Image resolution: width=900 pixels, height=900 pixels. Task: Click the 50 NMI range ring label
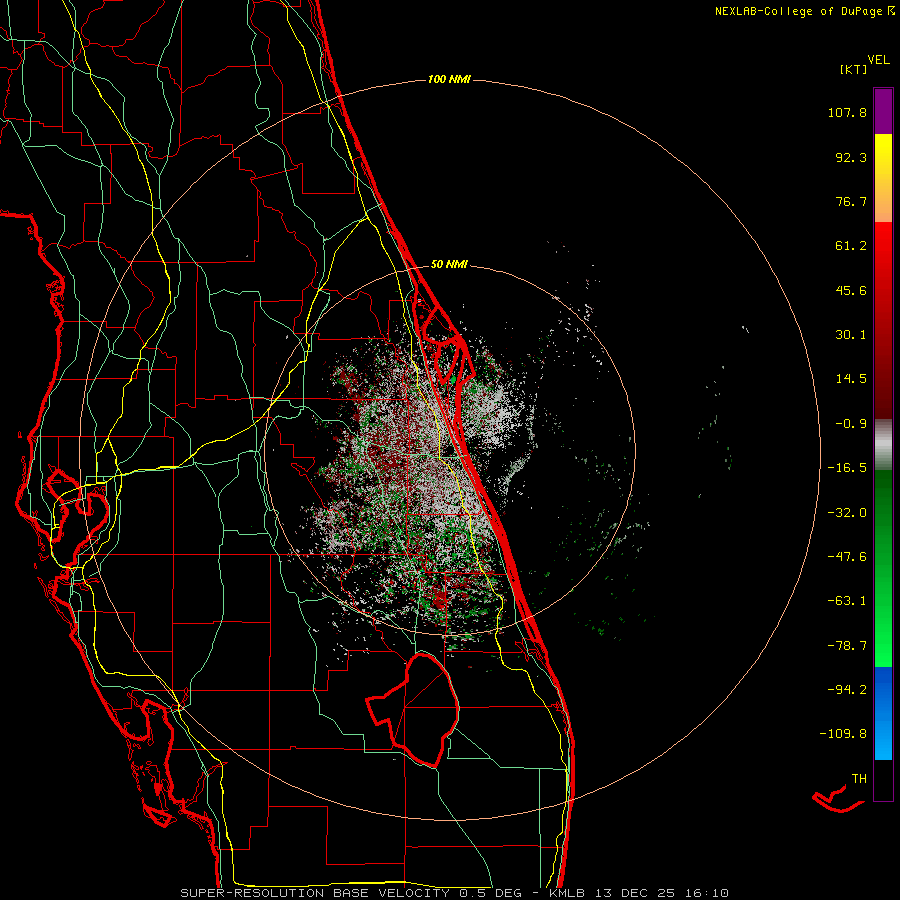449,265
